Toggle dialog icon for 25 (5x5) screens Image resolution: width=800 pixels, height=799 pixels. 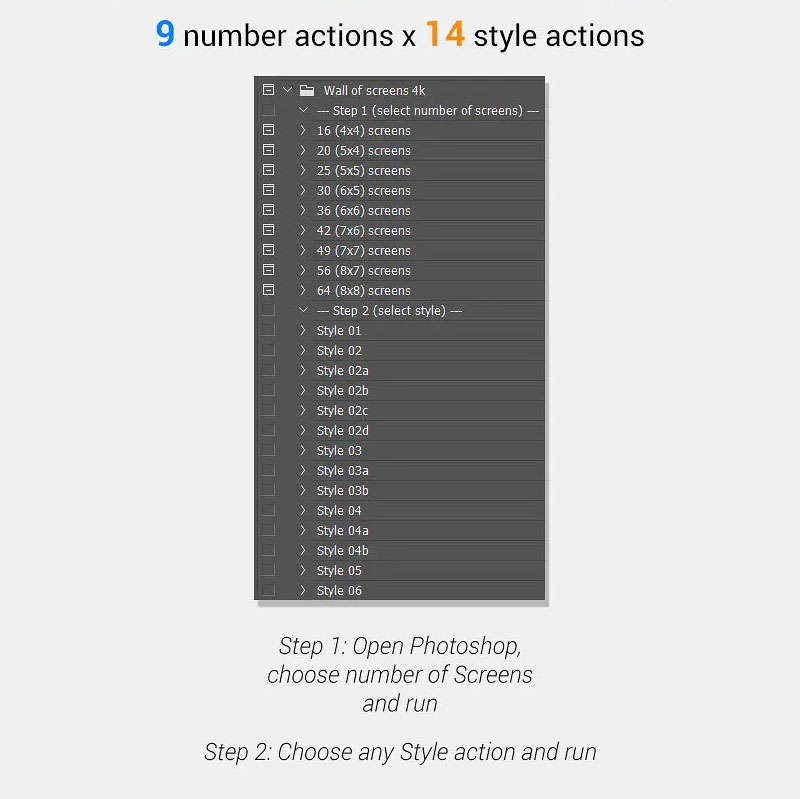(x=268, y=170)
